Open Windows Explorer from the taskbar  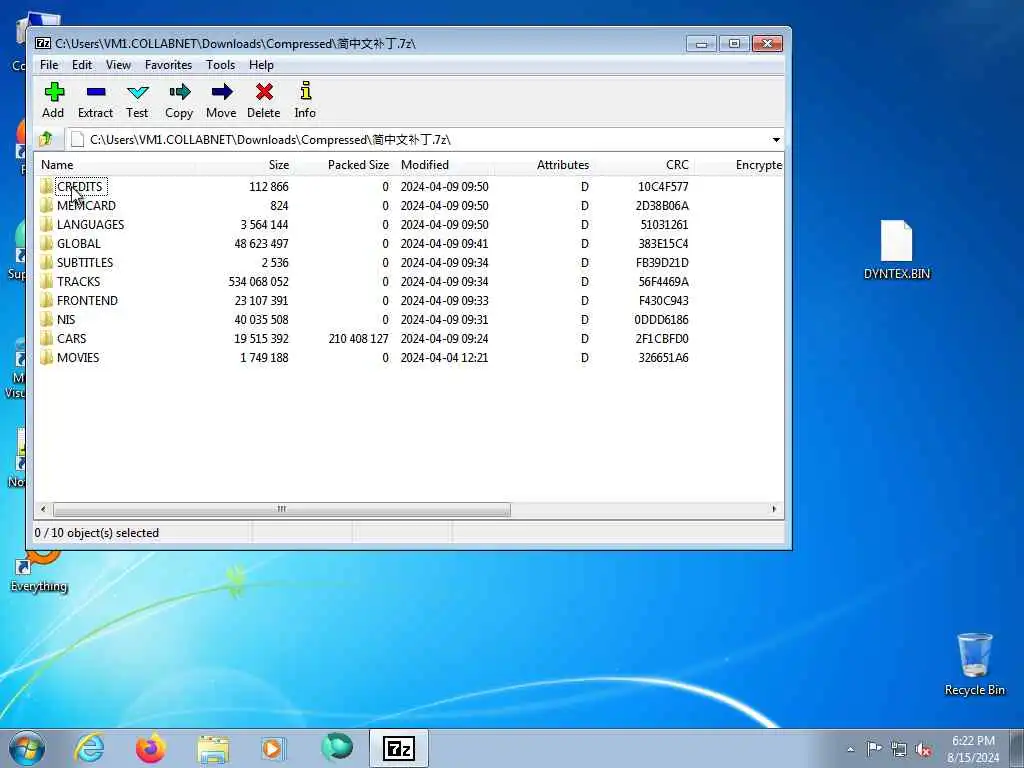213,748
